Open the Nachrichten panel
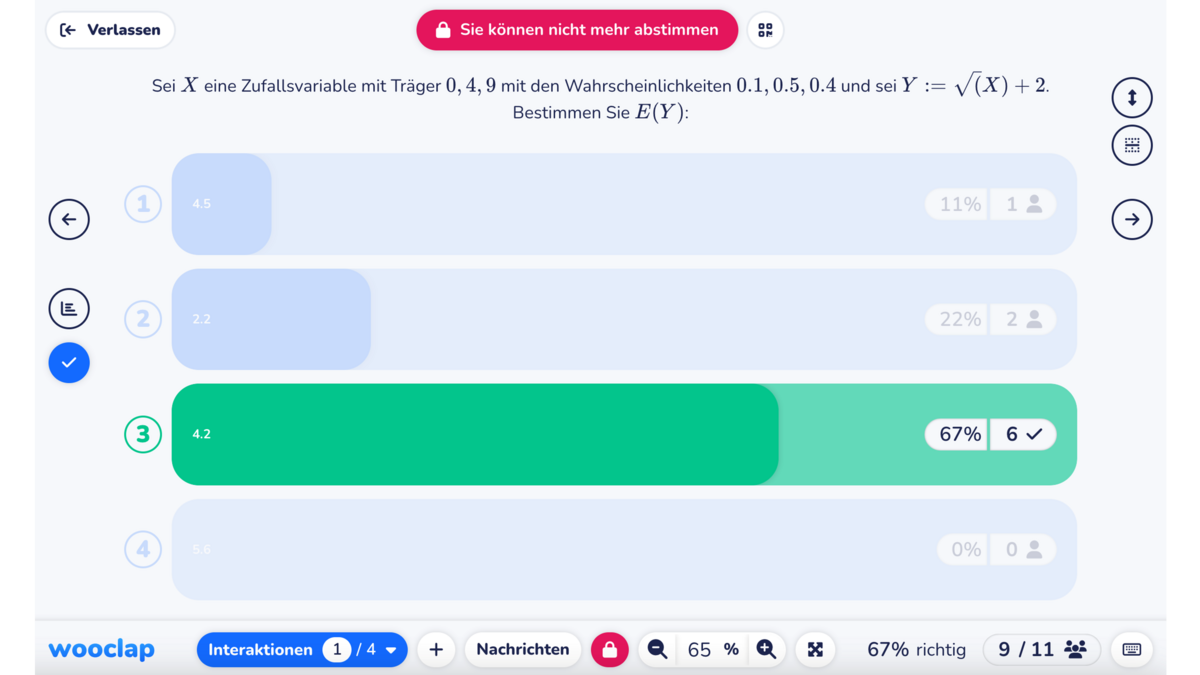Image resolution: width=1200 pixels, height=675 pixels. (x=522, y=649)
